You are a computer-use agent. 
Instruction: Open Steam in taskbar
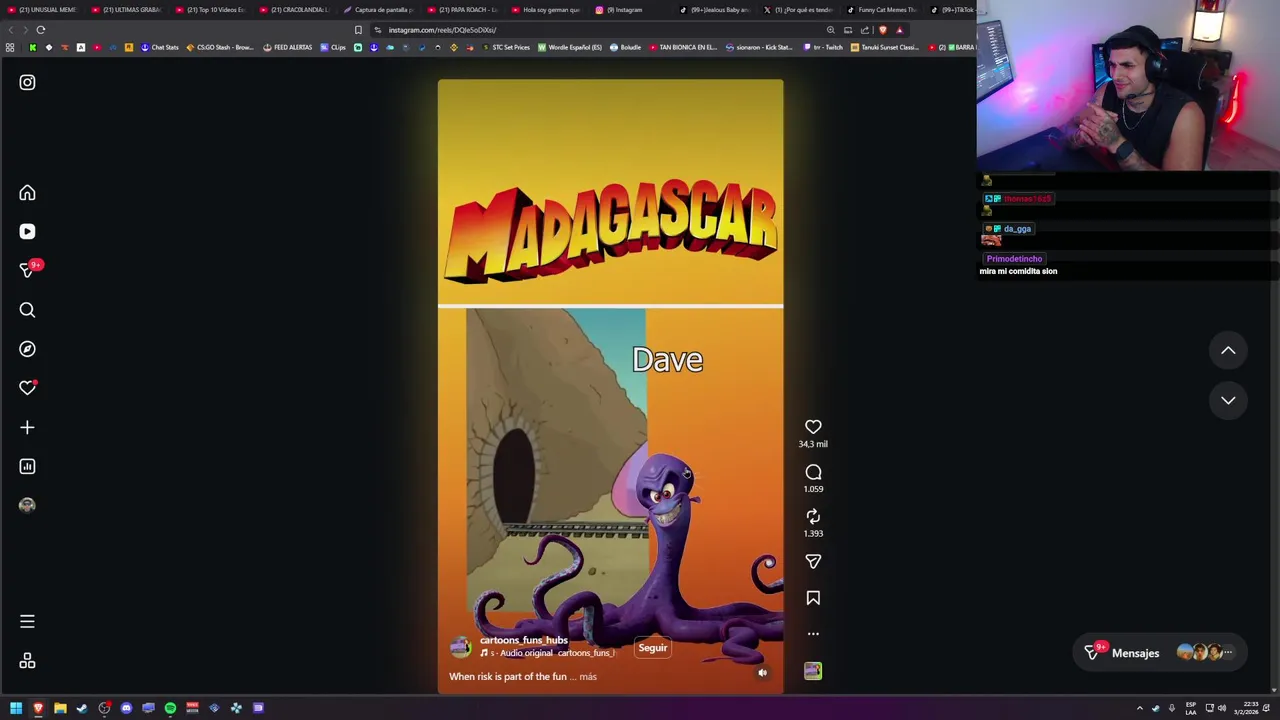click(x=82, y=708)
